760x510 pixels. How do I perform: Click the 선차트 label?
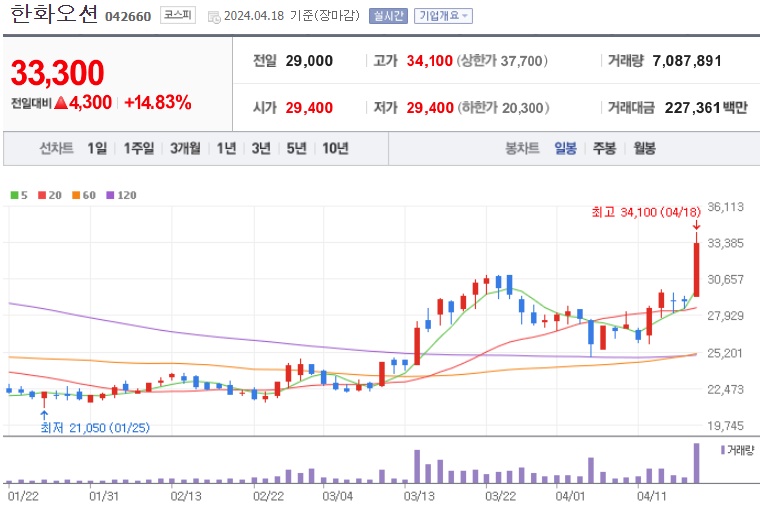click(56, 148)
